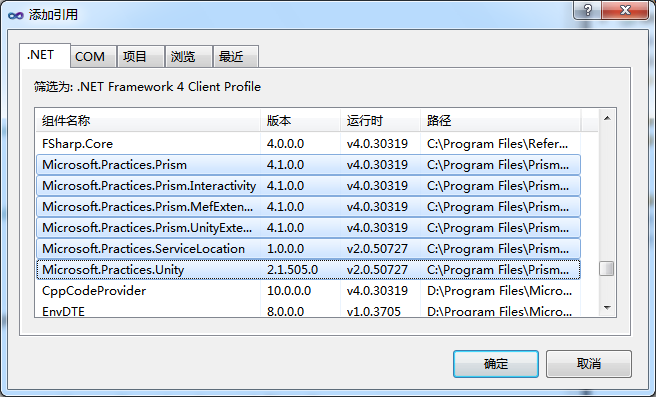
Task: Select Microsoft.Practices.Prism.MefExten... entry
Action: click(x=308, y=207)
